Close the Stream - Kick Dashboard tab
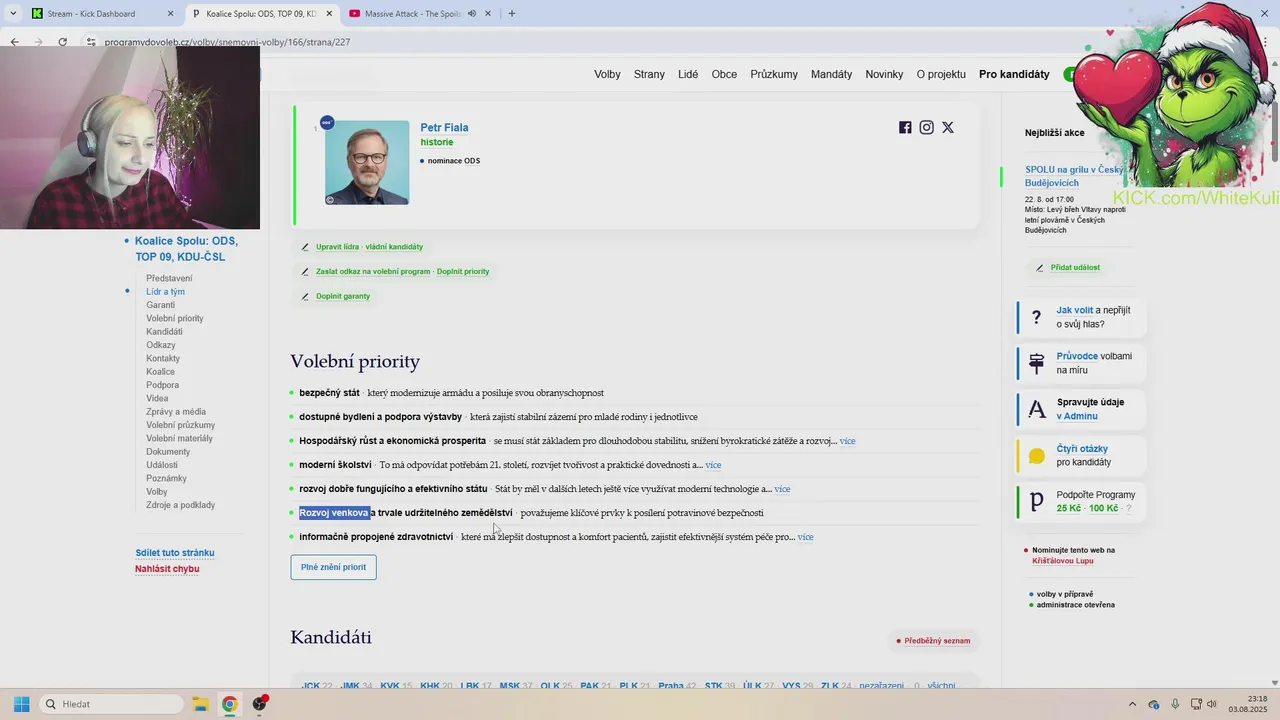 tap(170, 14)
